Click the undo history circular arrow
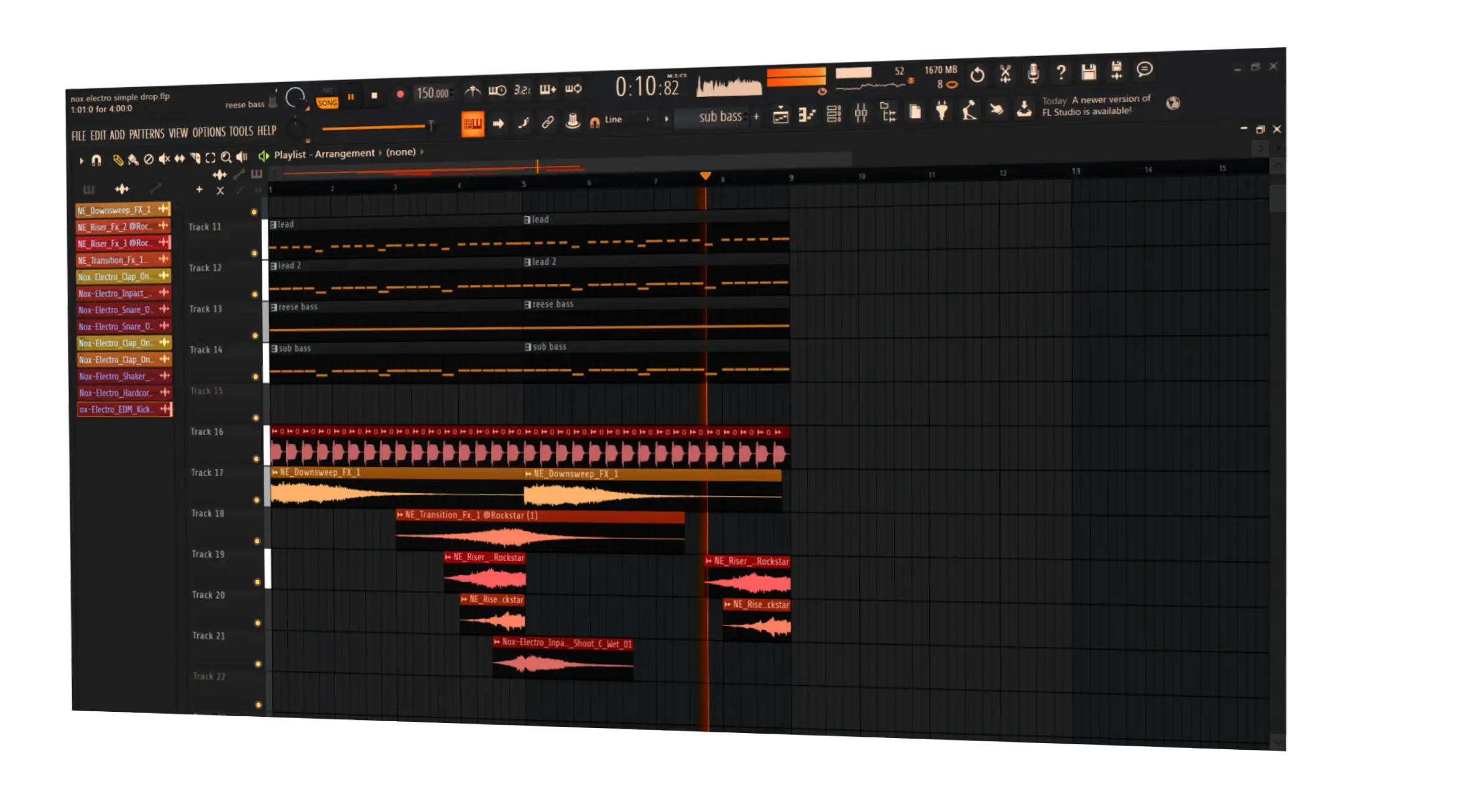The width and height of the screenshot is (1465, 812). point(977,75)
